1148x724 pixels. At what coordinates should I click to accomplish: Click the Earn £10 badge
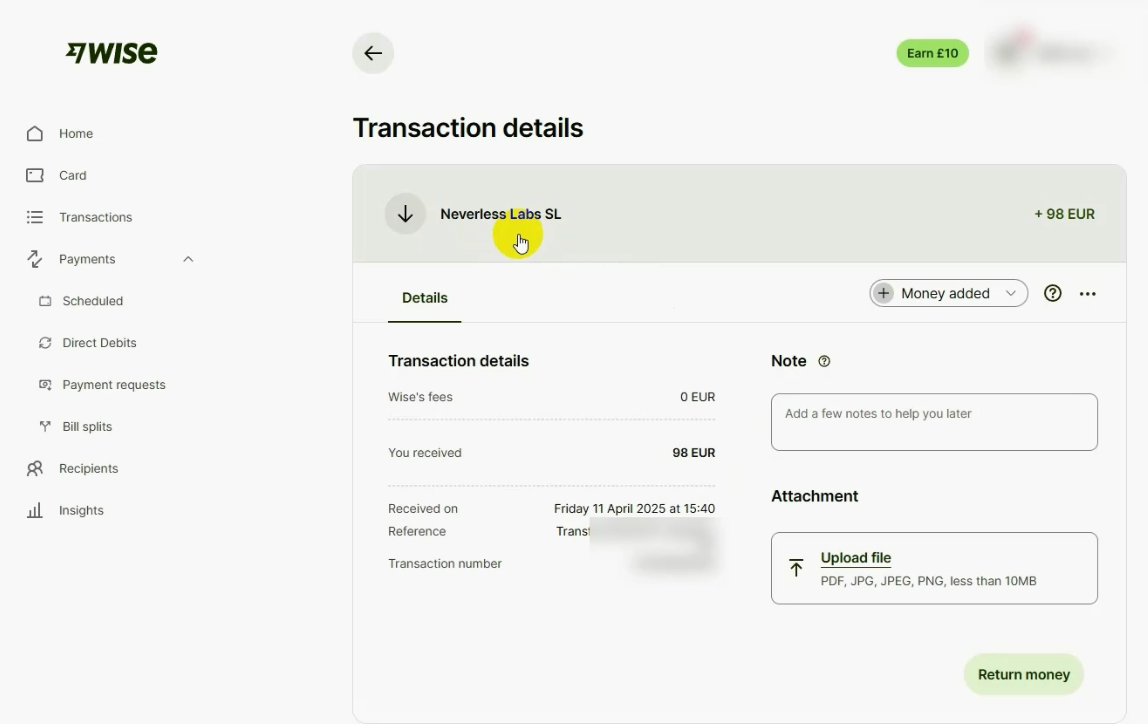(932, 53)
